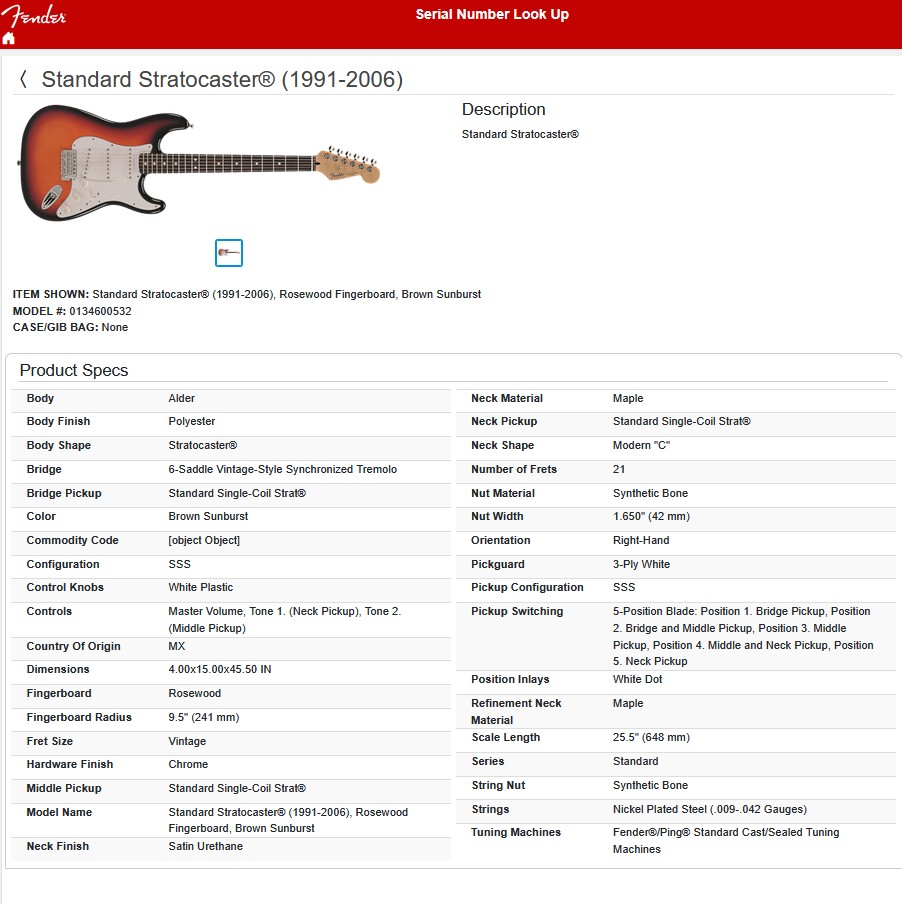Click the Pickguard value 3-Ply White
Viewport: 902px width, 904px height.
coord(641,564)
